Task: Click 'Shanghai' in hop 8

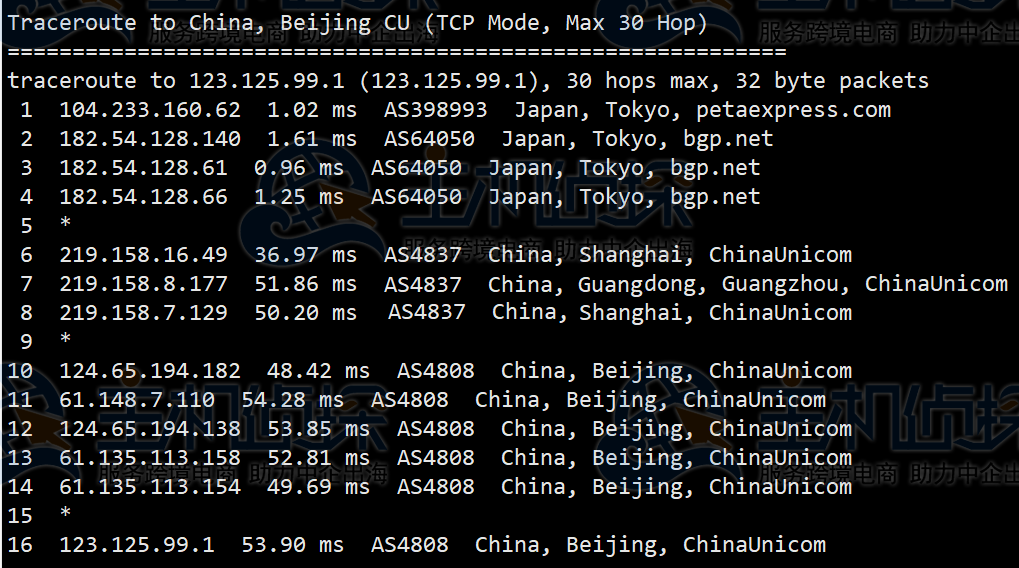Action: pyautogui.click(x=630, y=313)
